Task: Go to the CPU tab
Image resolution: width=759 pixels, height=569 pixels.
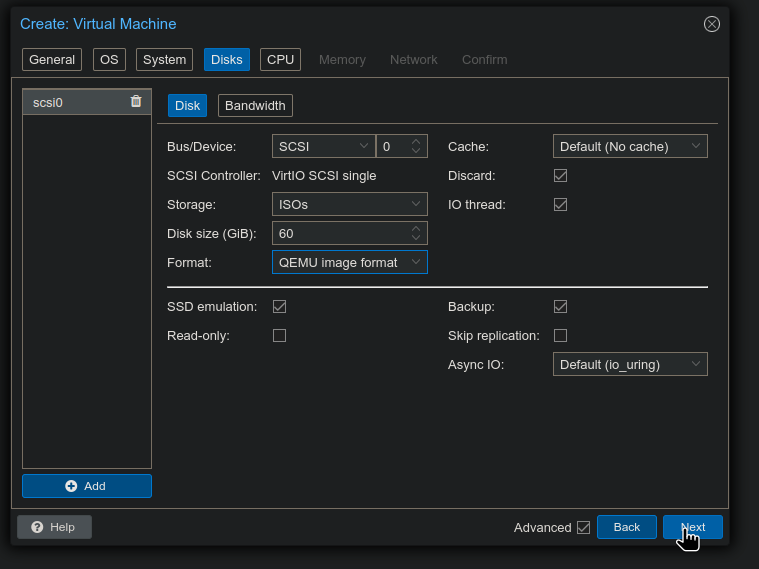Action: [280, 59]
